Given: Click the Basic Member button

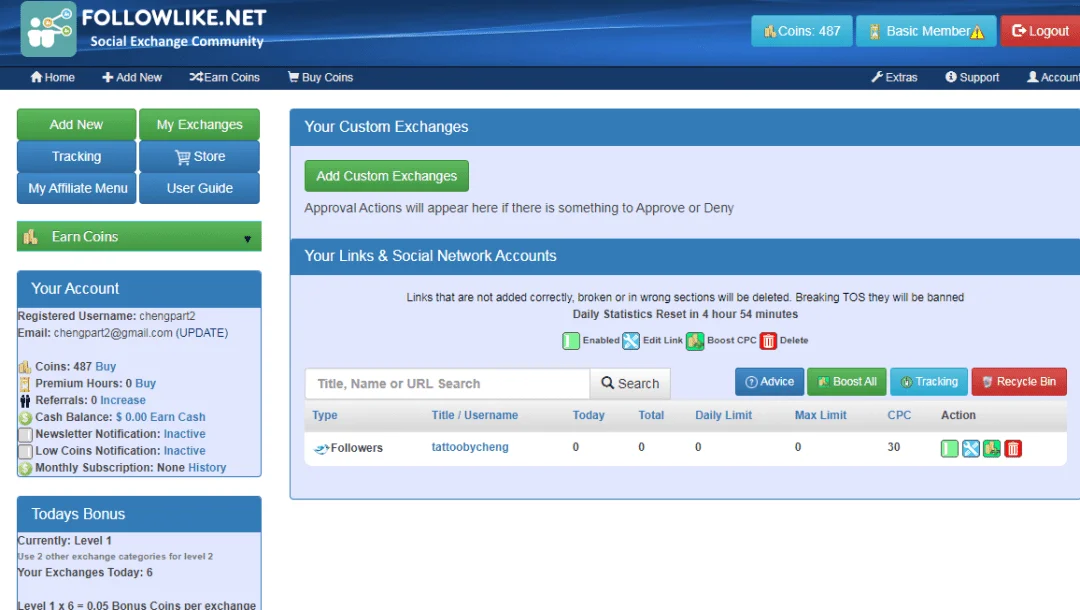Looking at the screenshot, I should pyautogui.click(x=926, y=31).
